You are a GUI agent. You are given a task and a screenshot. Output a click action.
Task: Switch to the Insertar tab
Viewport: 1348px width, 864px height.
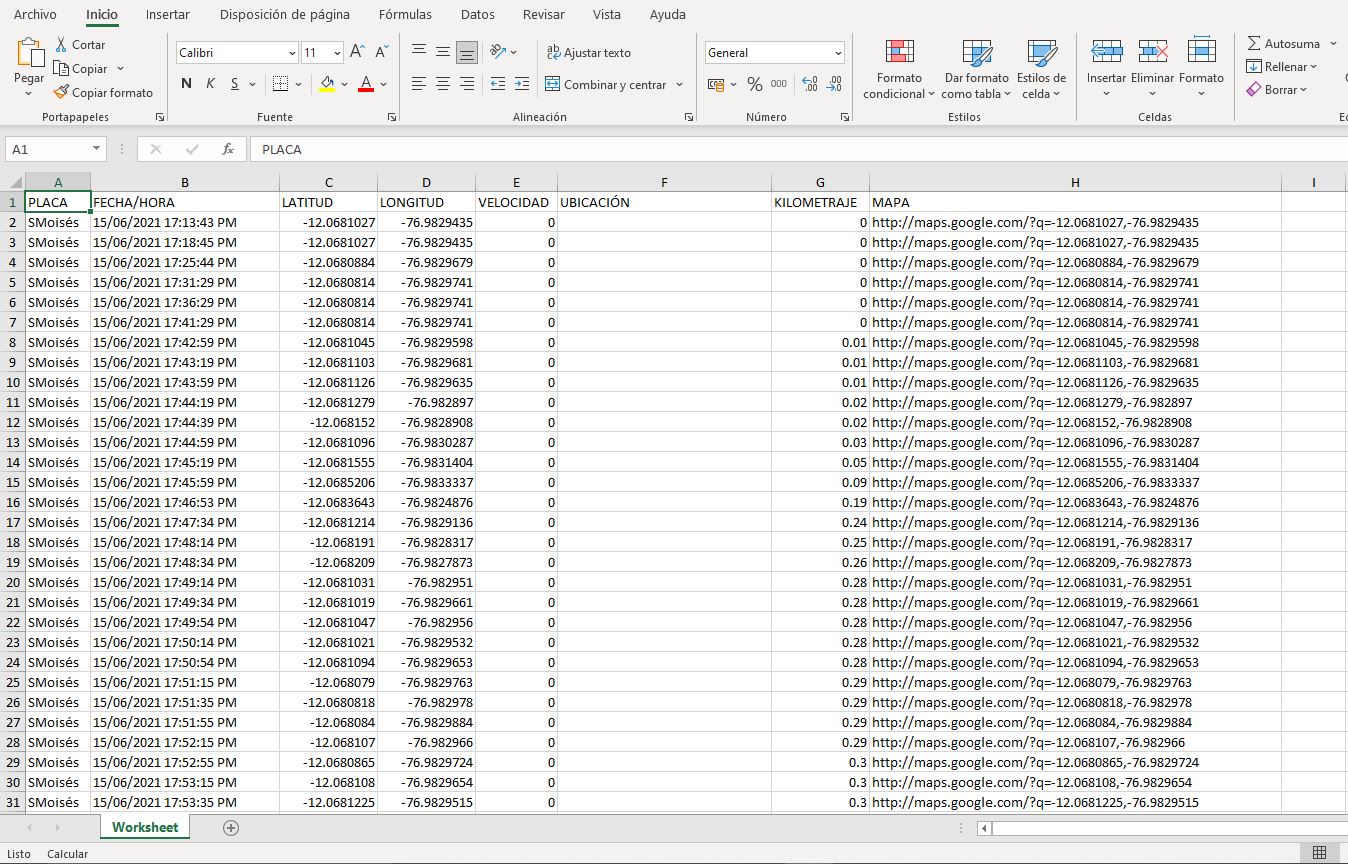[x=168, y=15]
